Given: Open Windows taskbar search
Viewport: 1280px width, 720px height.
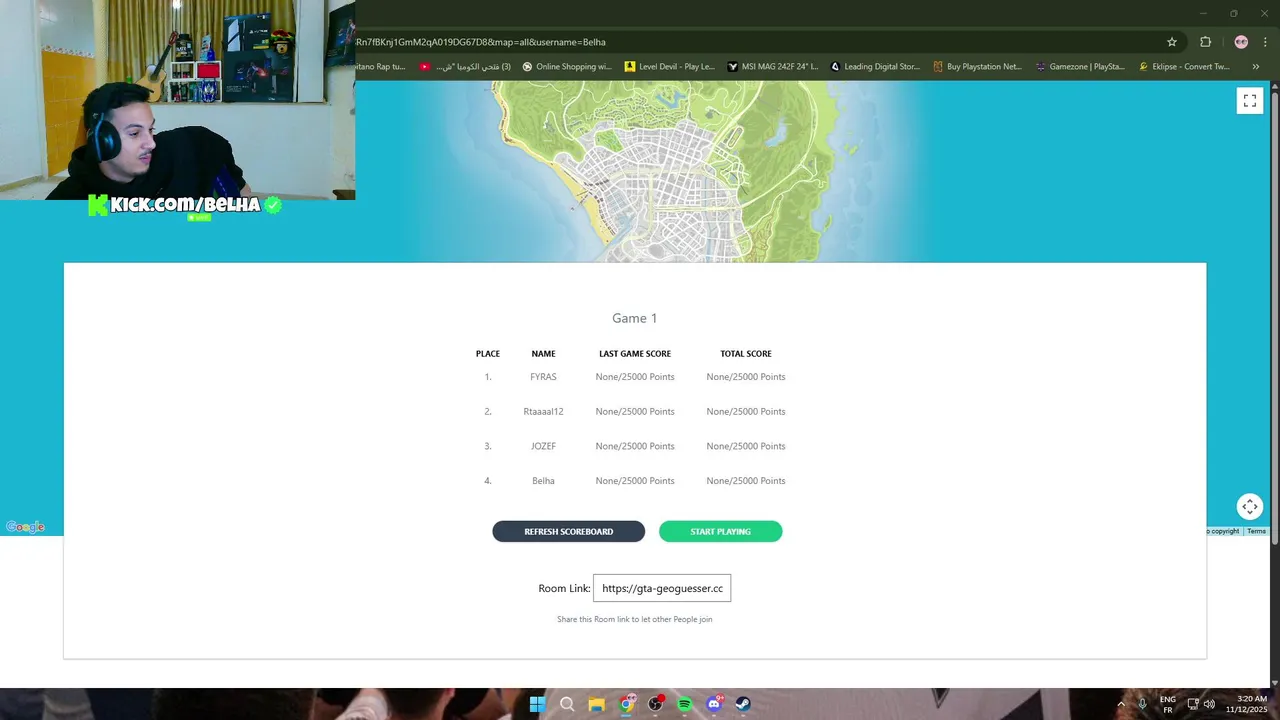Looking at the screenshot, I should click(x=567, y=704).
